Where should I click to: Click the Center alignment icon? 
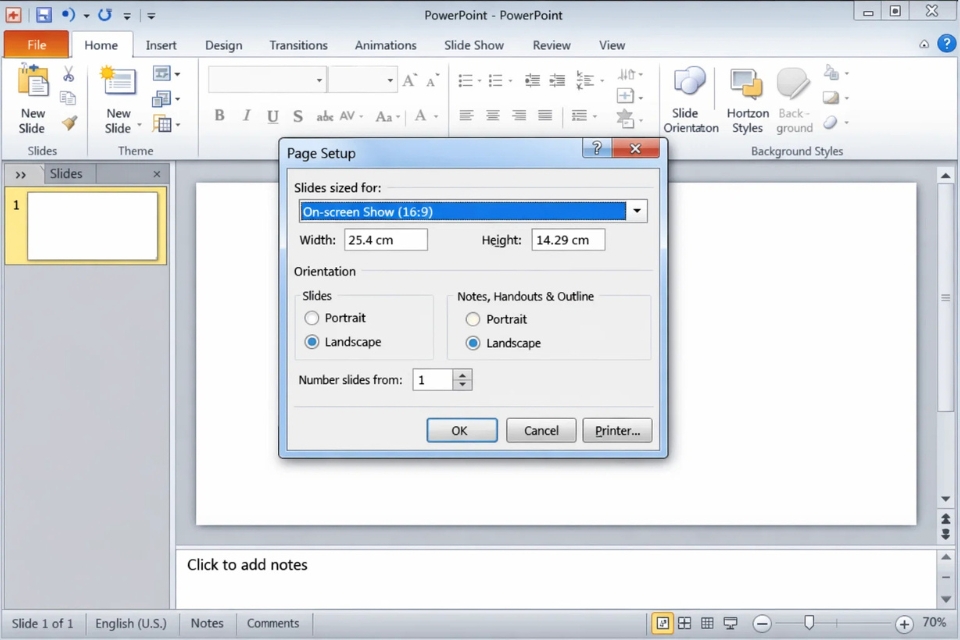tap(491, 115)
